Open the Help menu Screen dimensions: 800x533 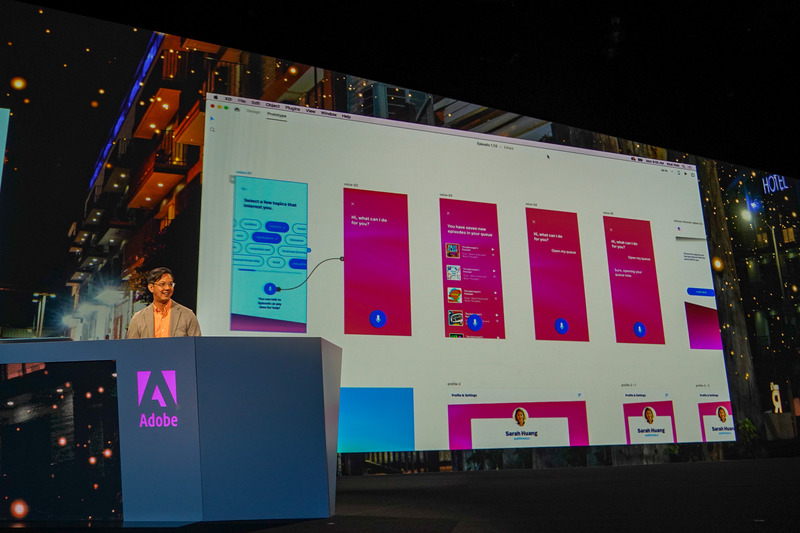point(346,116)
